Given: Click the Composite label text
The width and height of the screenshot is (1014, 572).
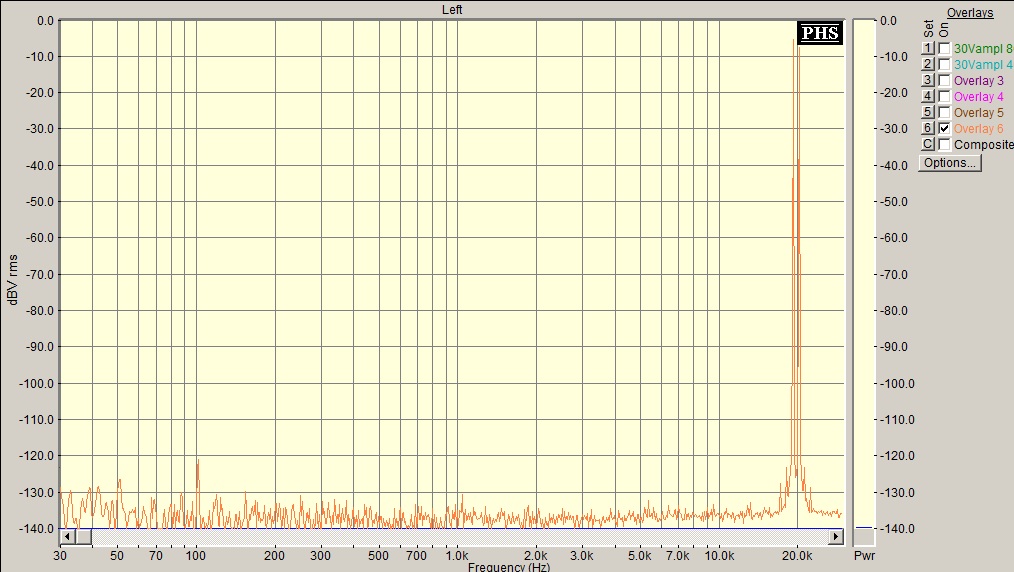Looking at the screenshot, I should pos(984,145).
